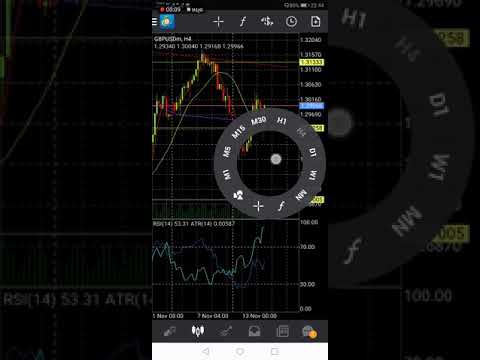Switch to the Trade tab in bottom bar
The image size is (480, 360).
point(226,331)
